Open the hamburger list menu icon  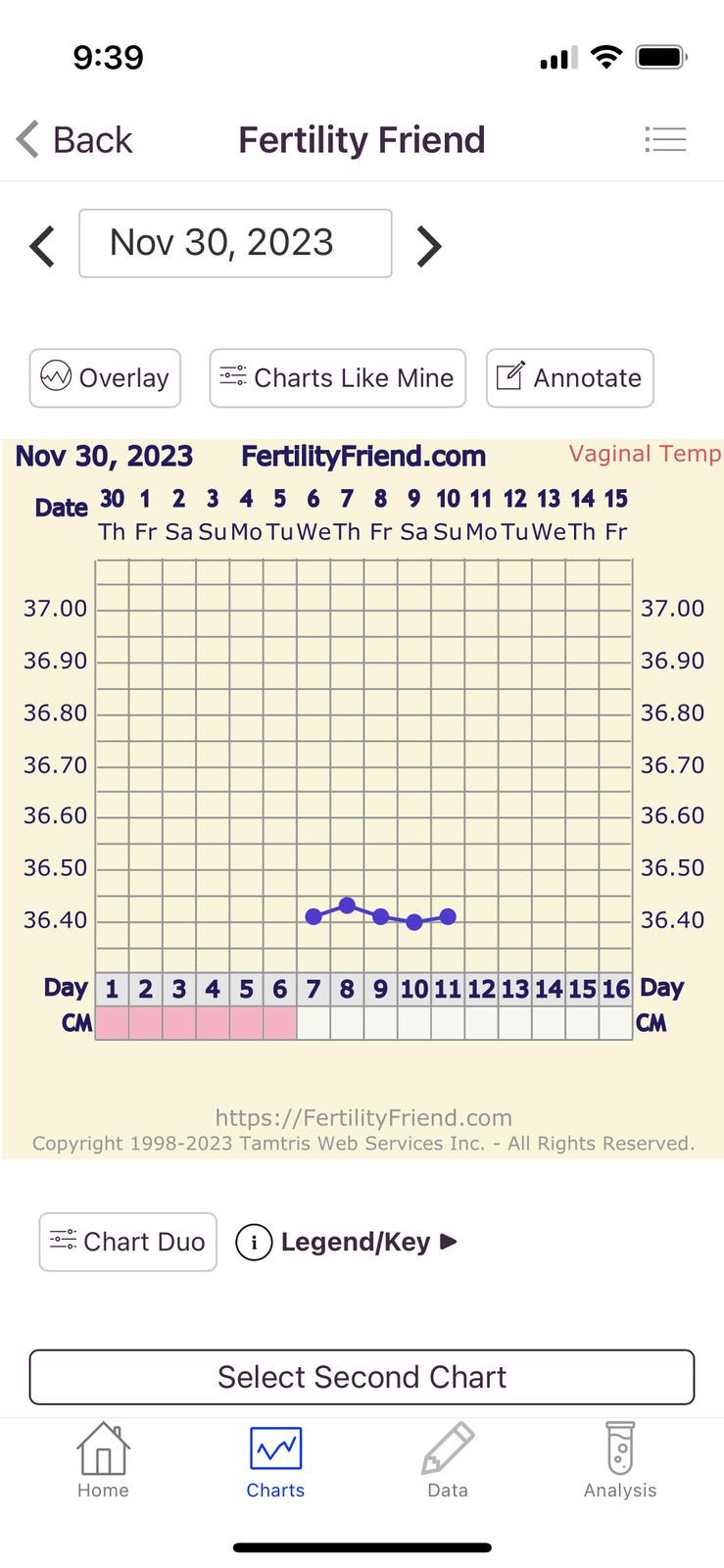click(665, 139)
